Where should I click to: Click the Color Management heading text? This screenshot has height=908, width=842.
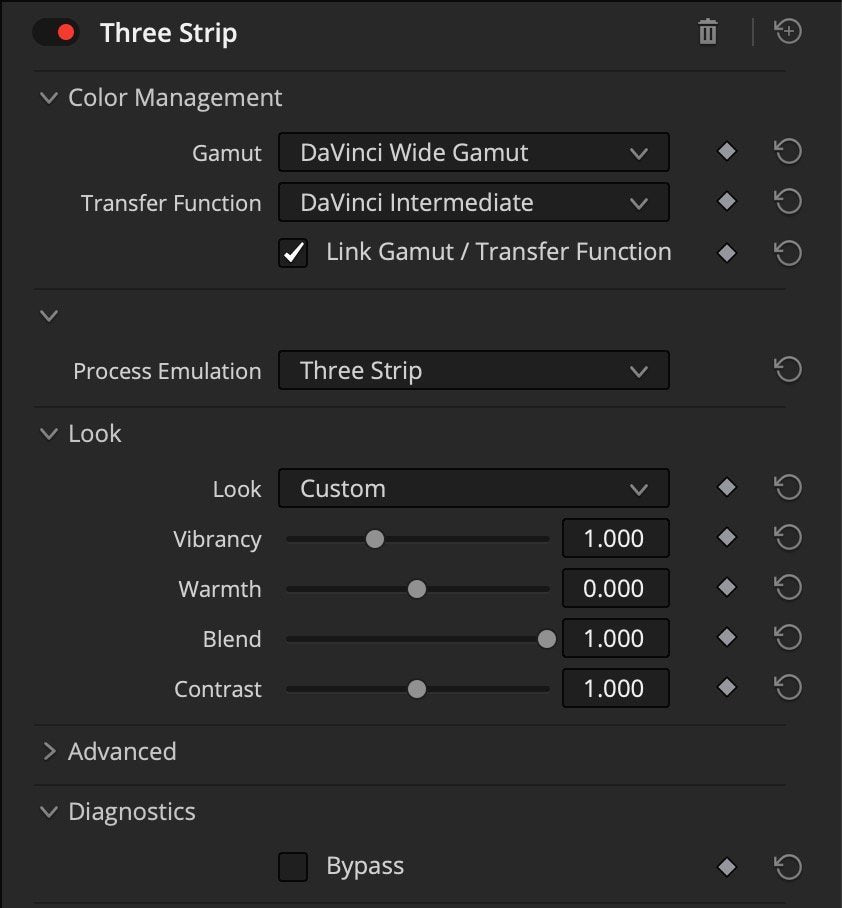175,97
